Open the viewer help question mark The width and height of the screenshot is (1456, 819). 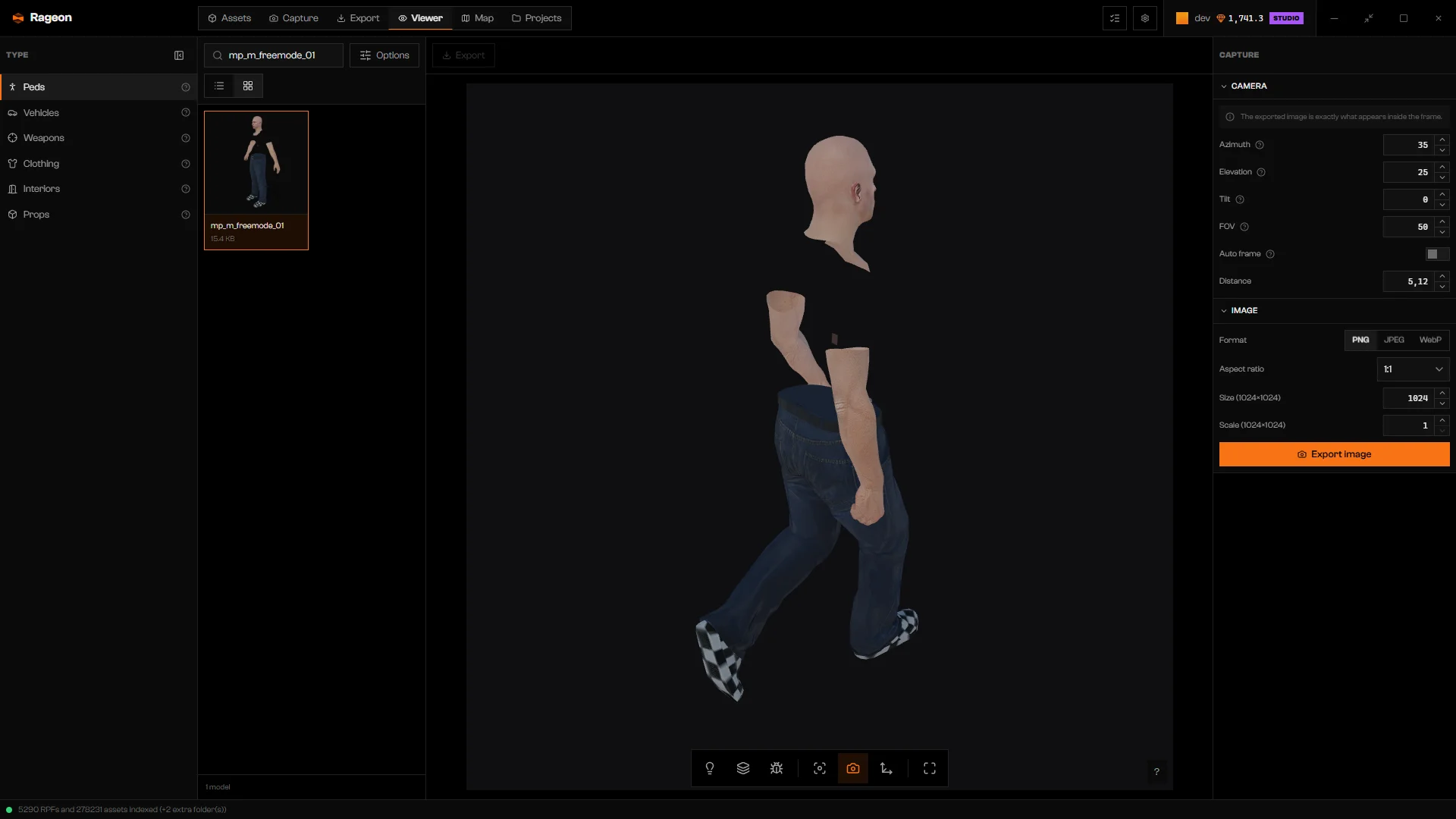pyautogui.click(x=1156, y=772)
